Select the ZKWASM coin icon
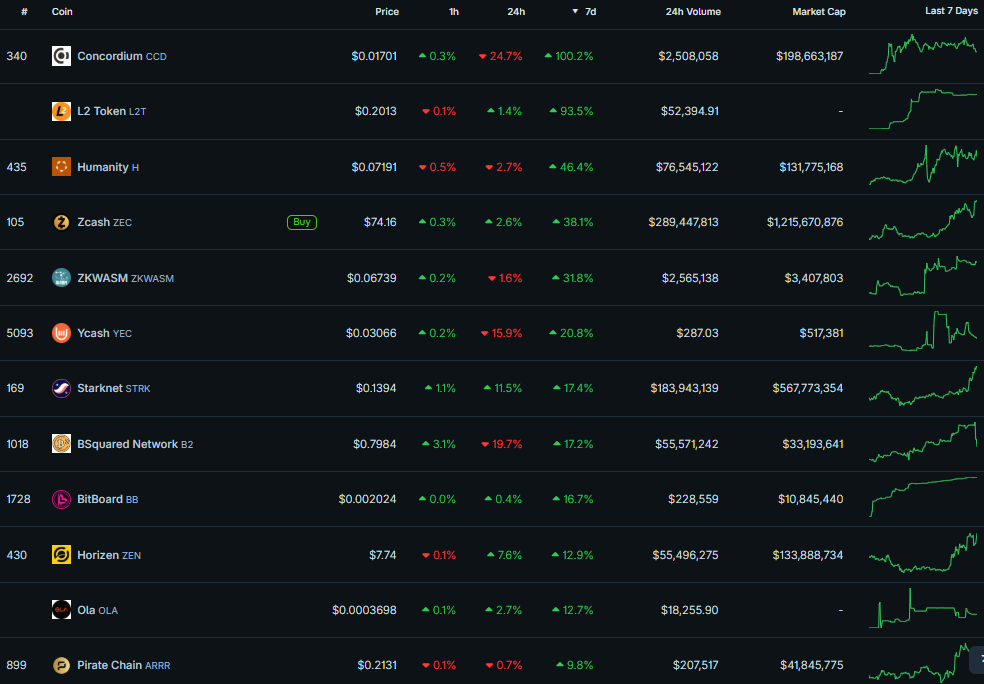The image size is (984, 684). 61,278
